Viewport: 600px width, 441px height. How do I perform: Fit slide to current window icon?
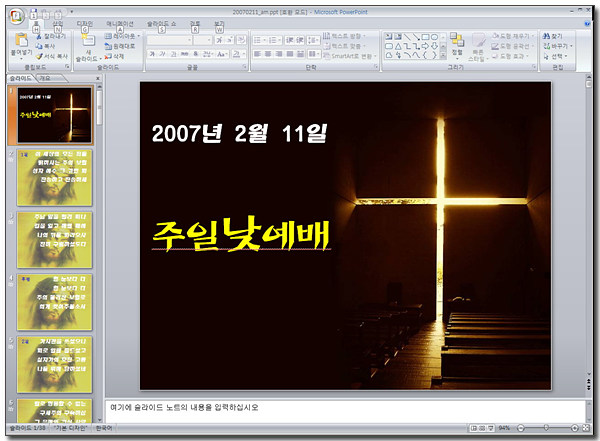585,428
